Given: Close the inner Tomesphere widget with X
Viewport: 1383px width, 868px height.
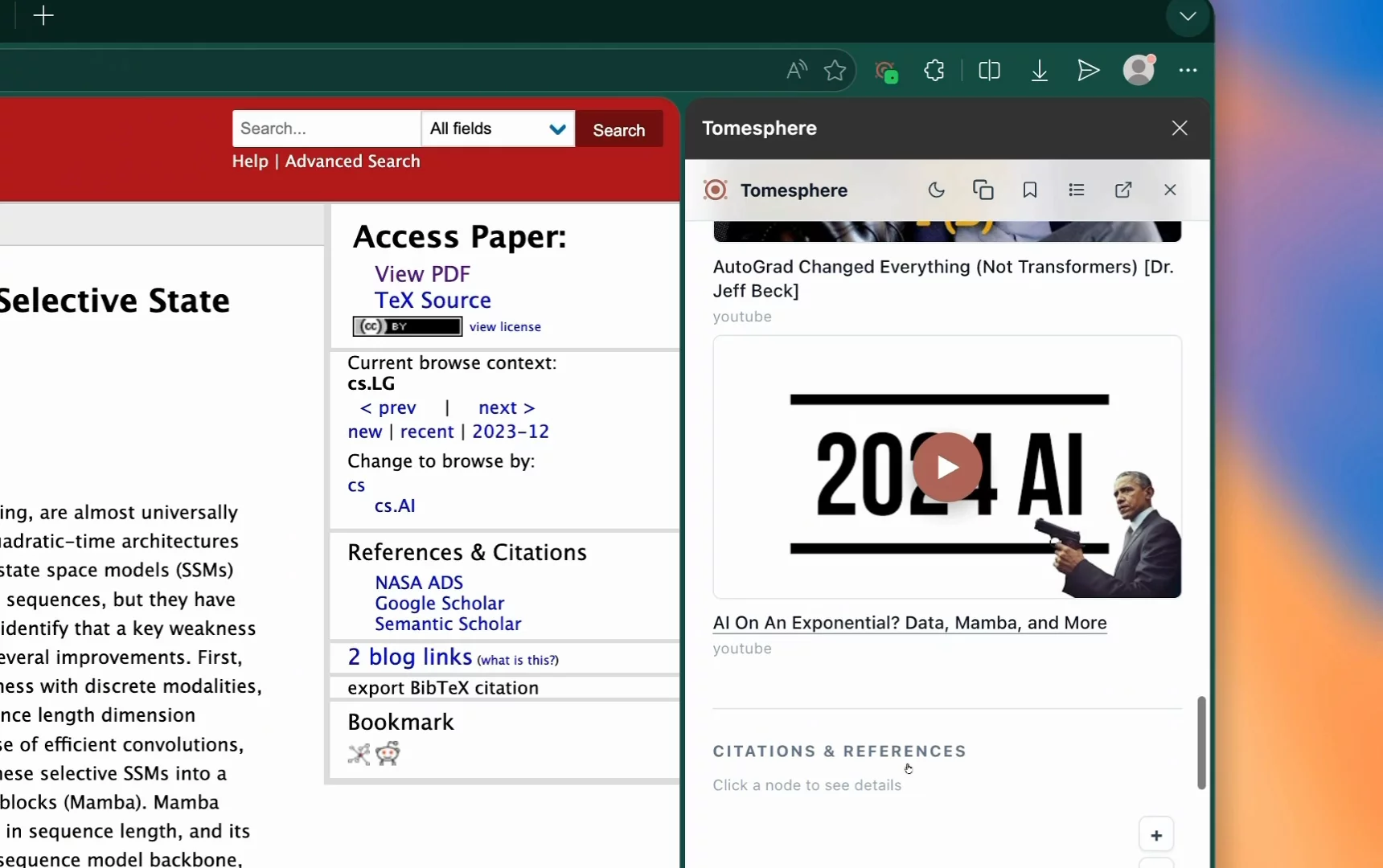Looking at the screenshot, I should [1170, 190].
